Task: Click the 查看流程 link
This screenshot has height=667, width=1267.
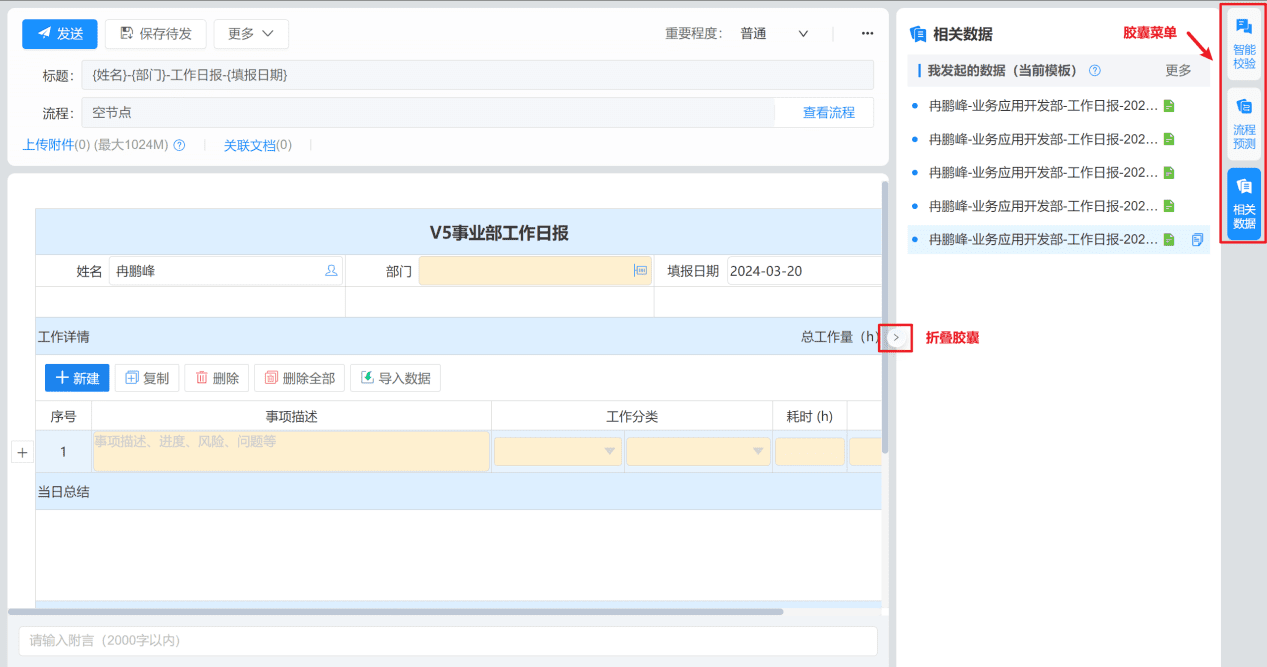Action: point(829,112)
